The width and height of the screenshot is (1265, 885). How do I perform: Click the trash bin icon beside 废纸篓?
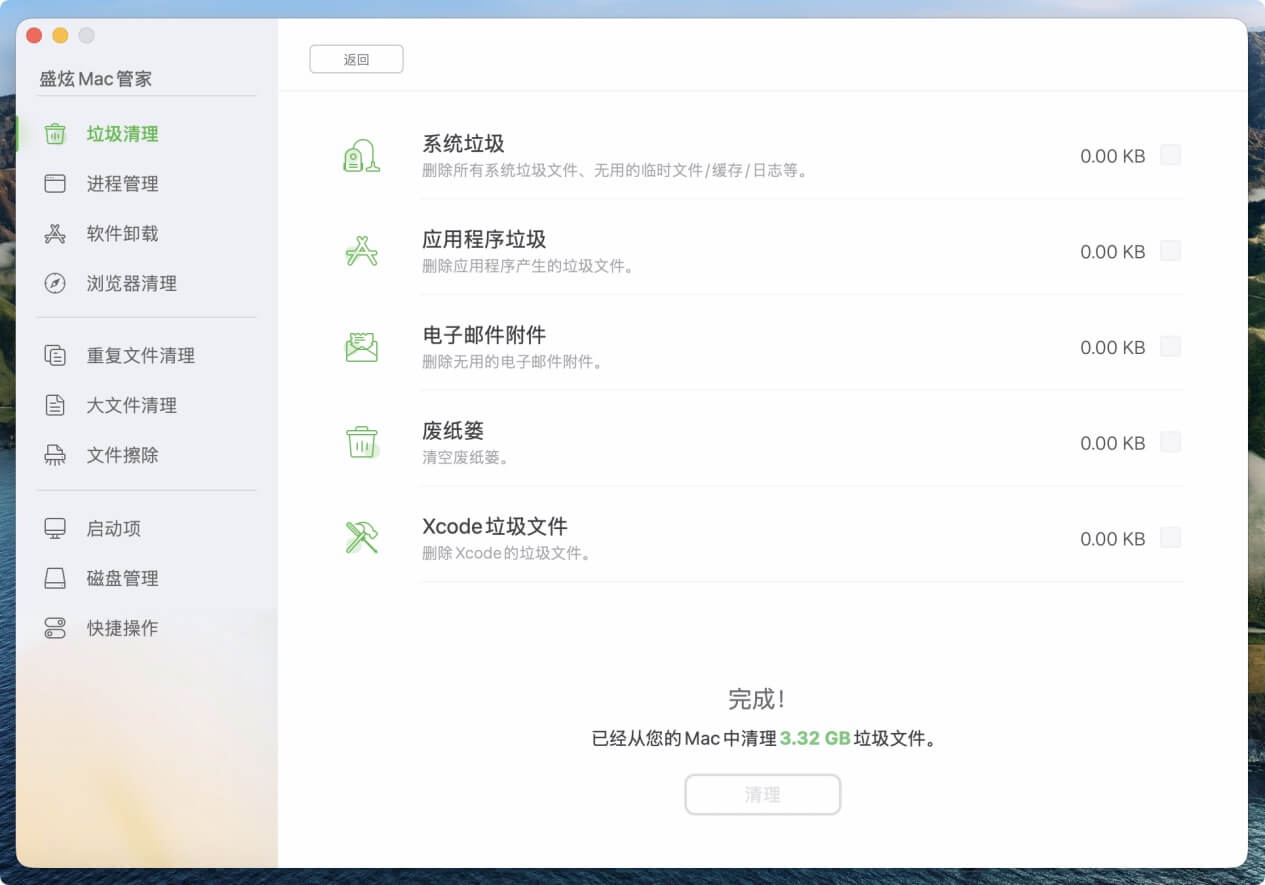click(360, 442)
